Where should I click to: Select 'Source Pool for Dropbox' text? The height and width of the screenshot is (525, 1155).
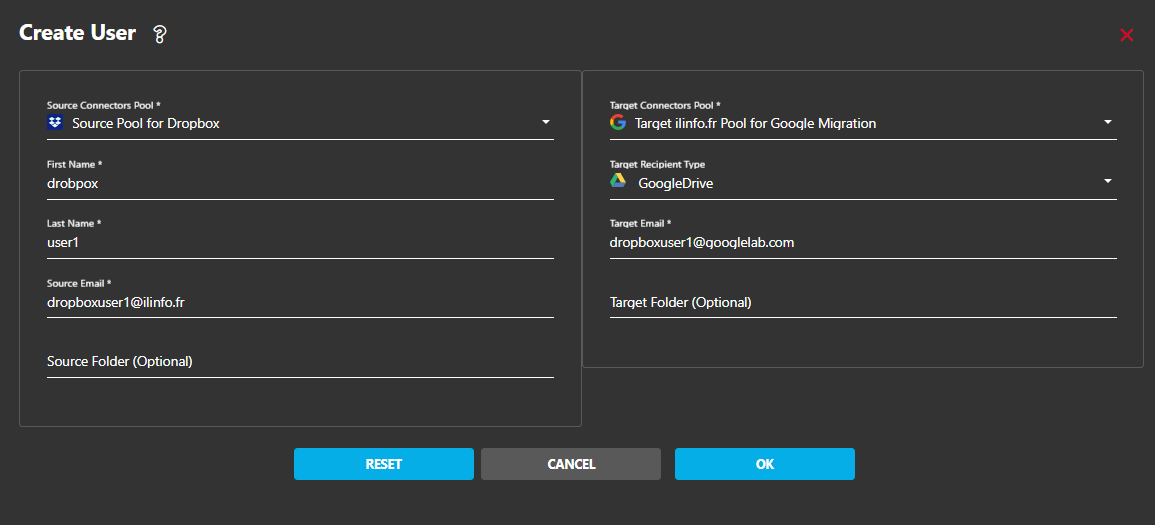coord(146,124)
